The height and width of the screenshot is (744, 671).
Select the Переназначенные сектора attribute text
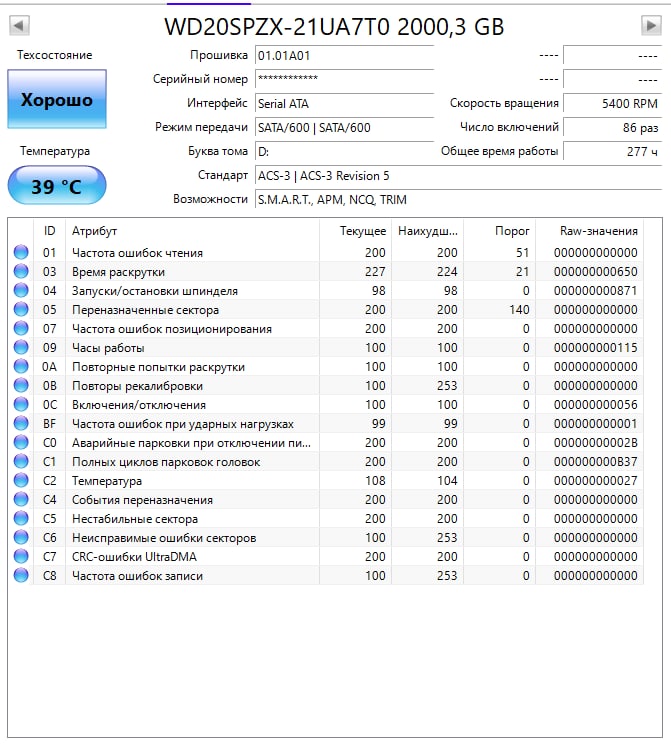click(145, 310)
